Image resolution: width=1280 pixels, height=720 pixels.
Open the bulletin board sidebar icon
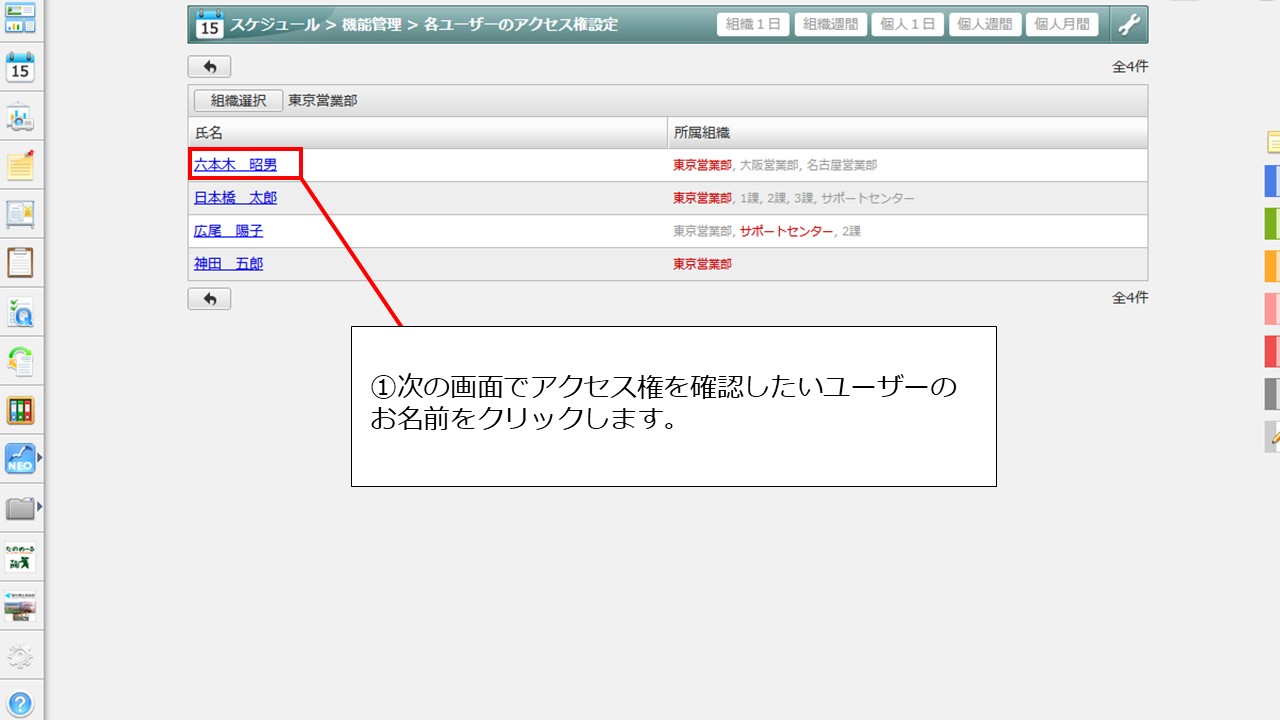click(20, 214)
